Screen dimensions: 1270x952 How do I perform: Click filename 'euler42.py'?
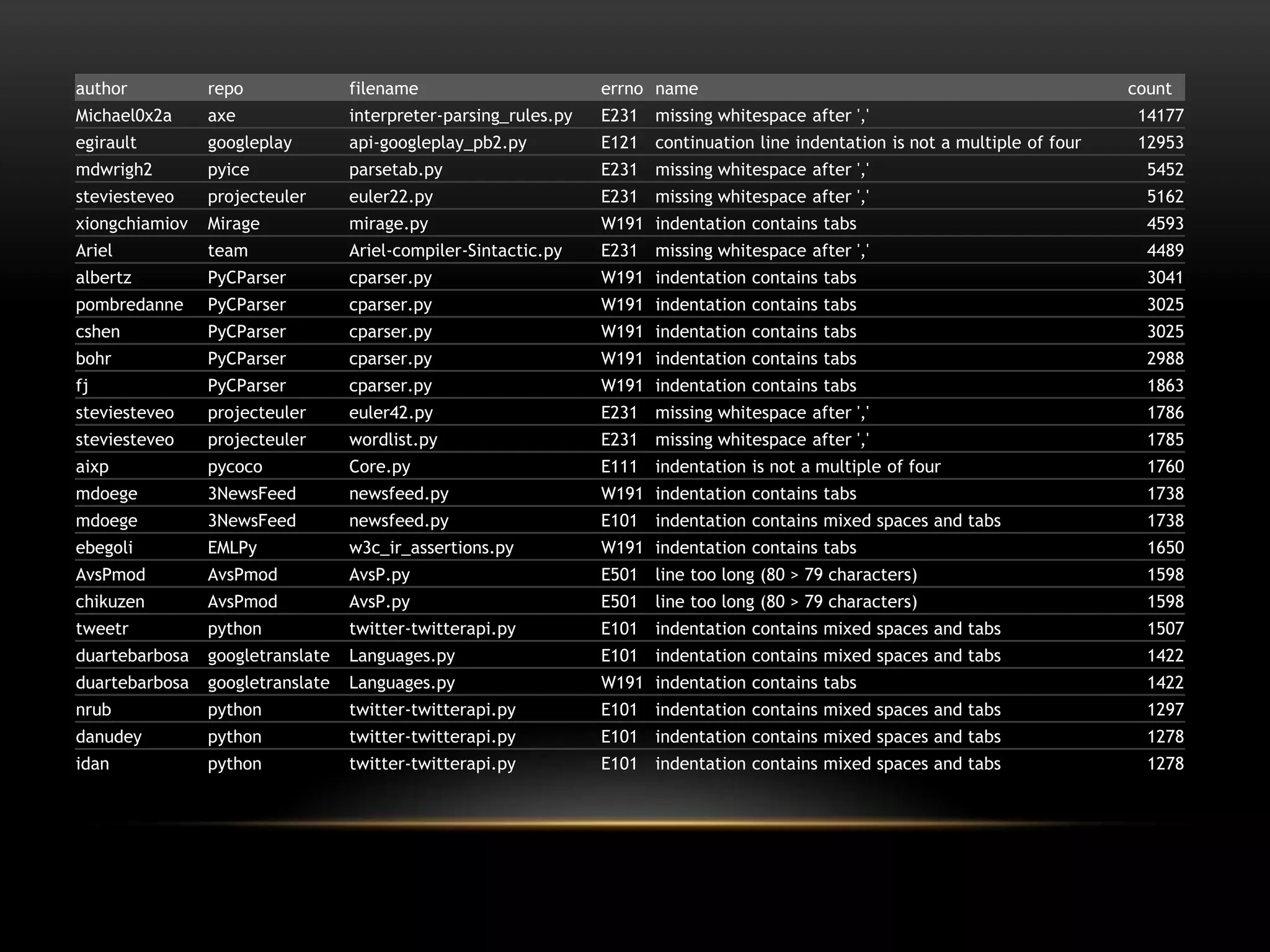(x=391, y=413)
